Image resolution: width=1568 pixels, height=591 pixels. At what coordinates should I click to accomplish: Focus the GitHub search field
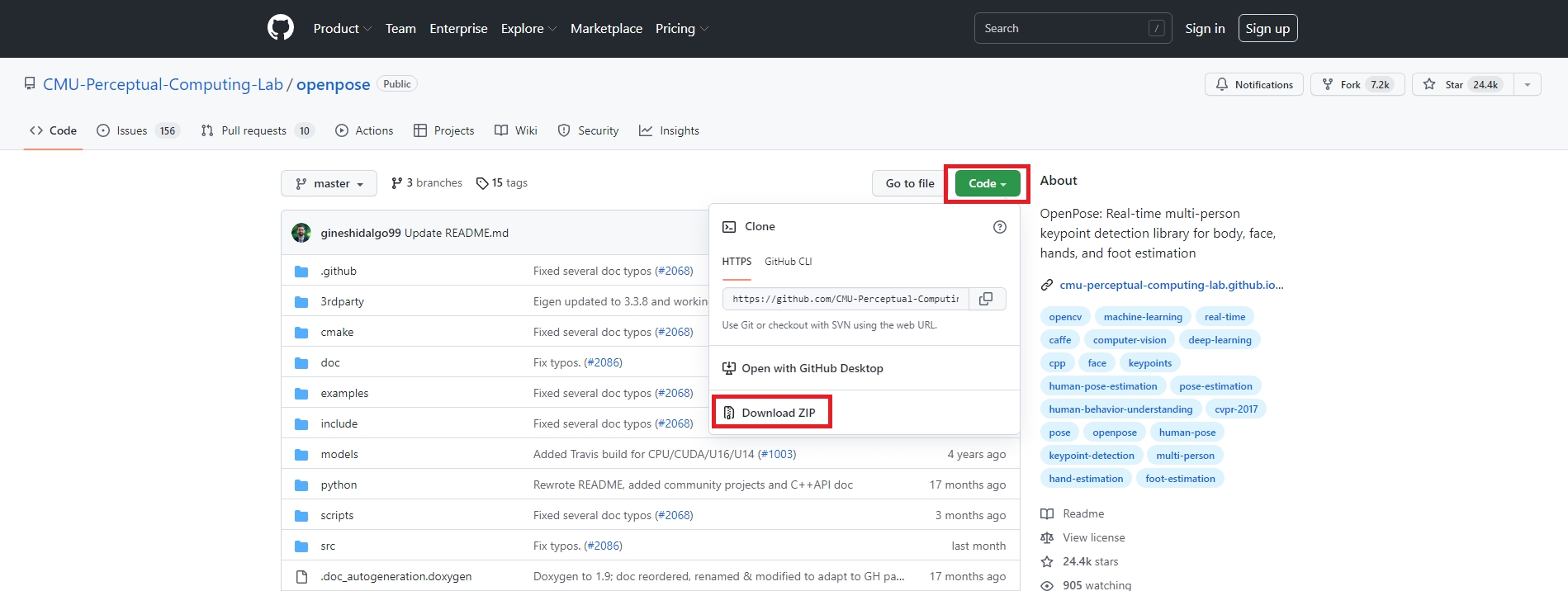pos(1062,29)
